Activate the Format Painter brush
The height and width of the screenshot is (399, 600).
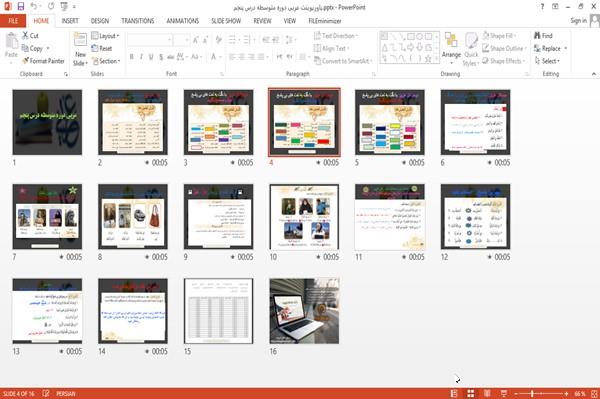click(x=43, y=61)
